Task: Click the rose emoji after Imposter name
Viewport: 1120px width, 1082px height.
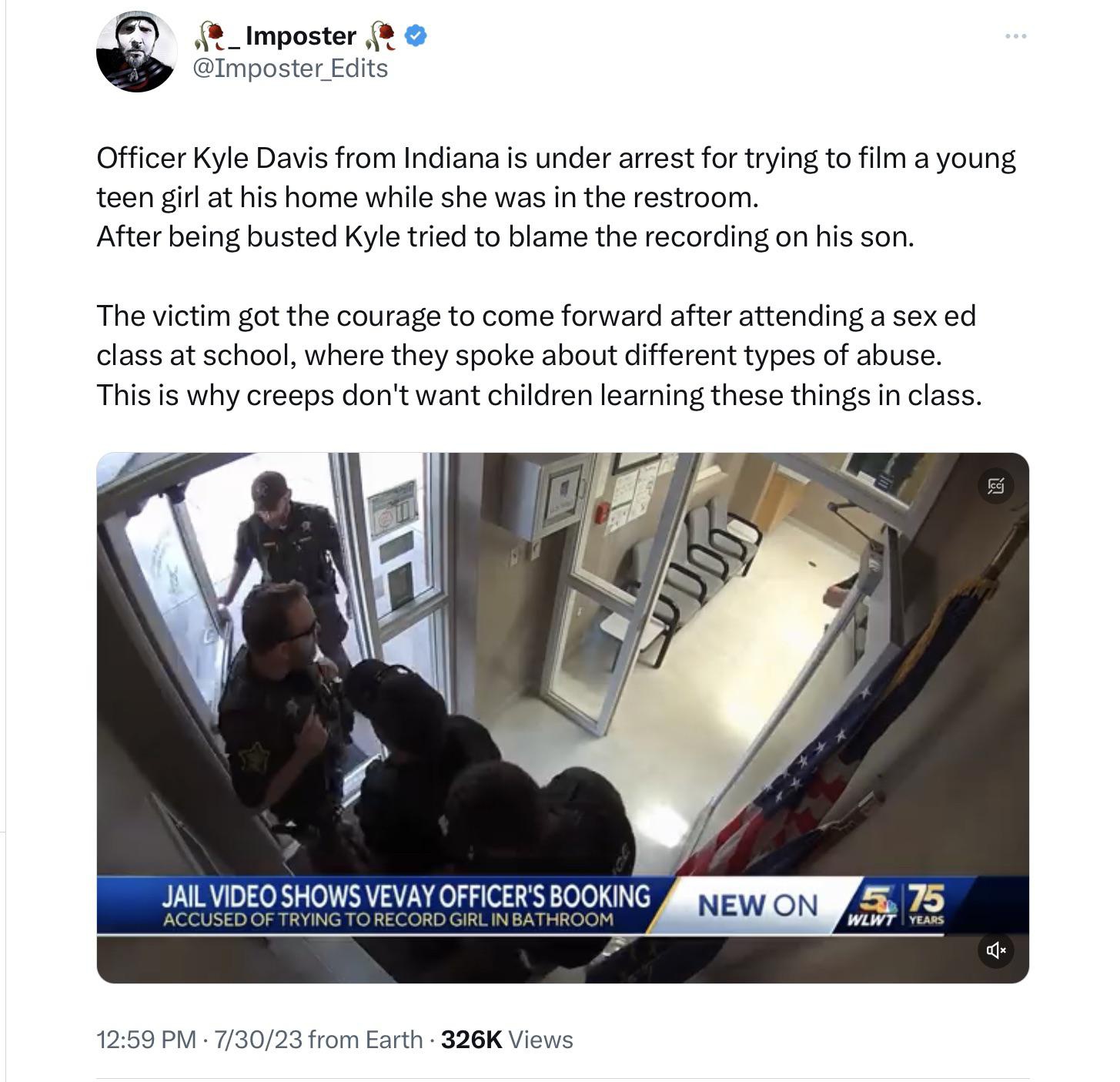Action: click(382, 35)
